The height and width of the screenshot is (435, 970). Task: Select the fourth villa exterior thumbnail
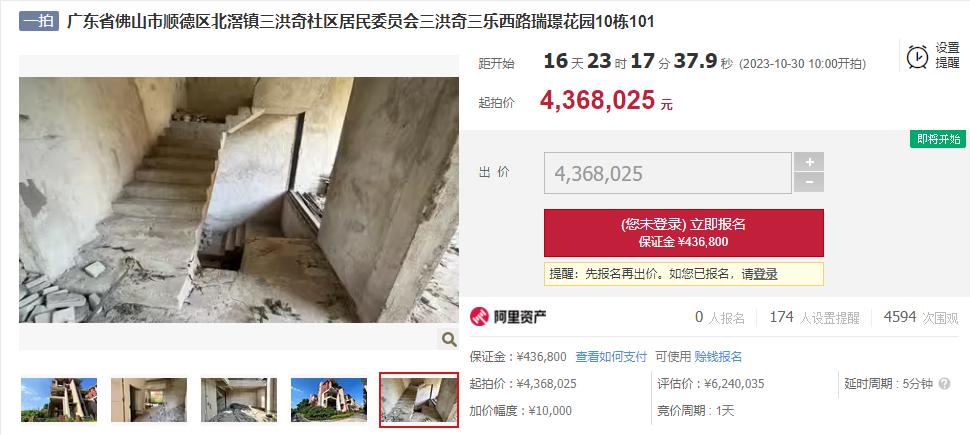point(328,400)
